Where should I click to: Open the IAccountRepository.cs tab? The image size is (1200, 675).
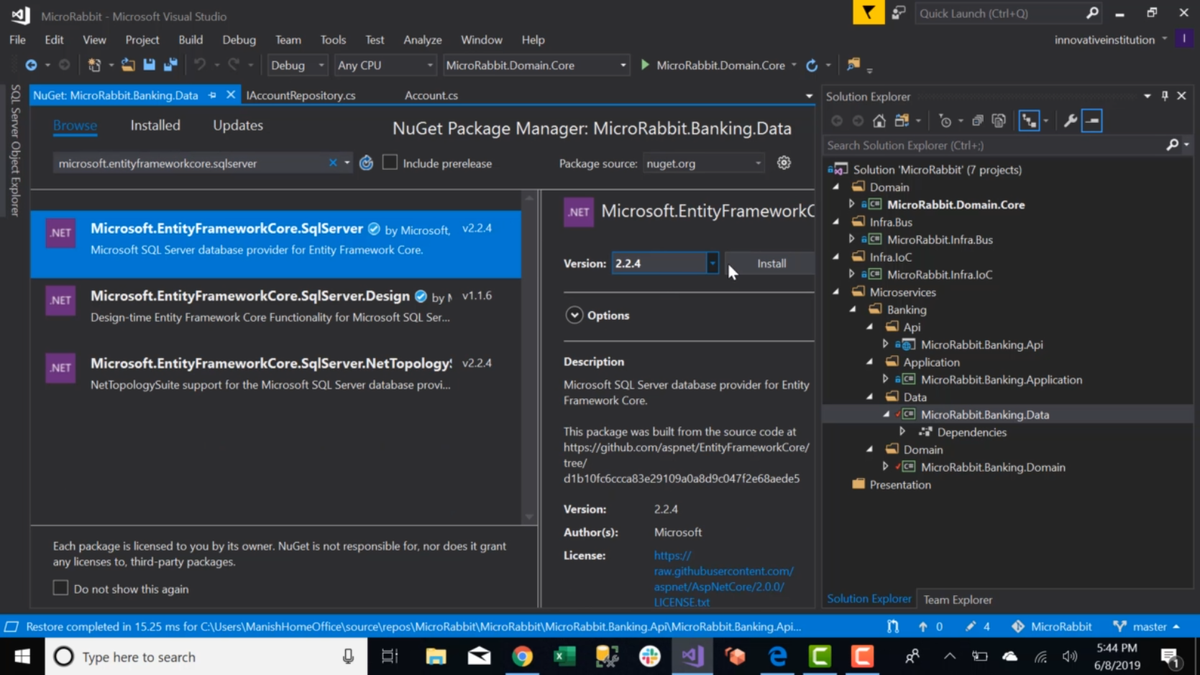[301, 95]
